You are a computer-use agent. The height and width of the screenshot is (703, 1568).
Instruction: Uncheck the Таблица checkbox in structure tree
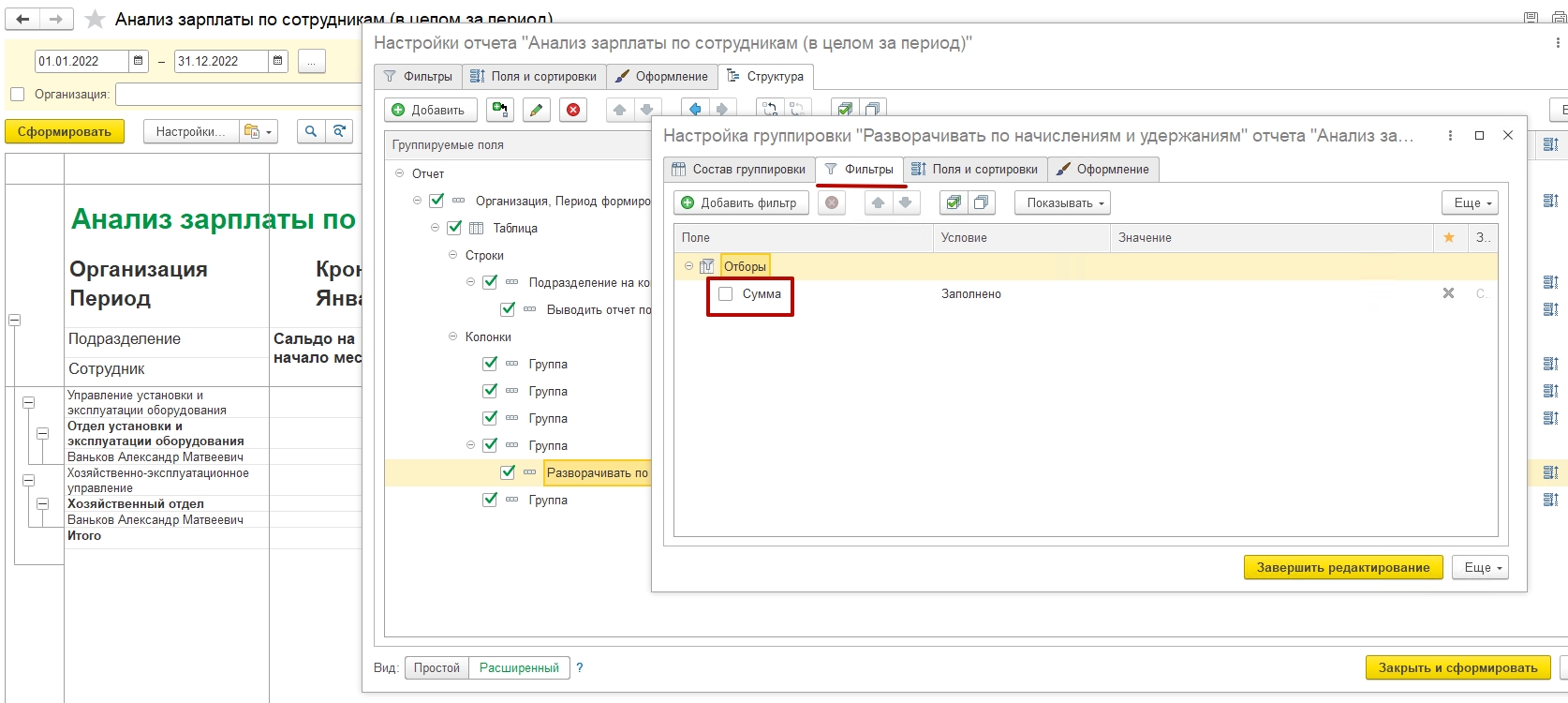[454, 228]
